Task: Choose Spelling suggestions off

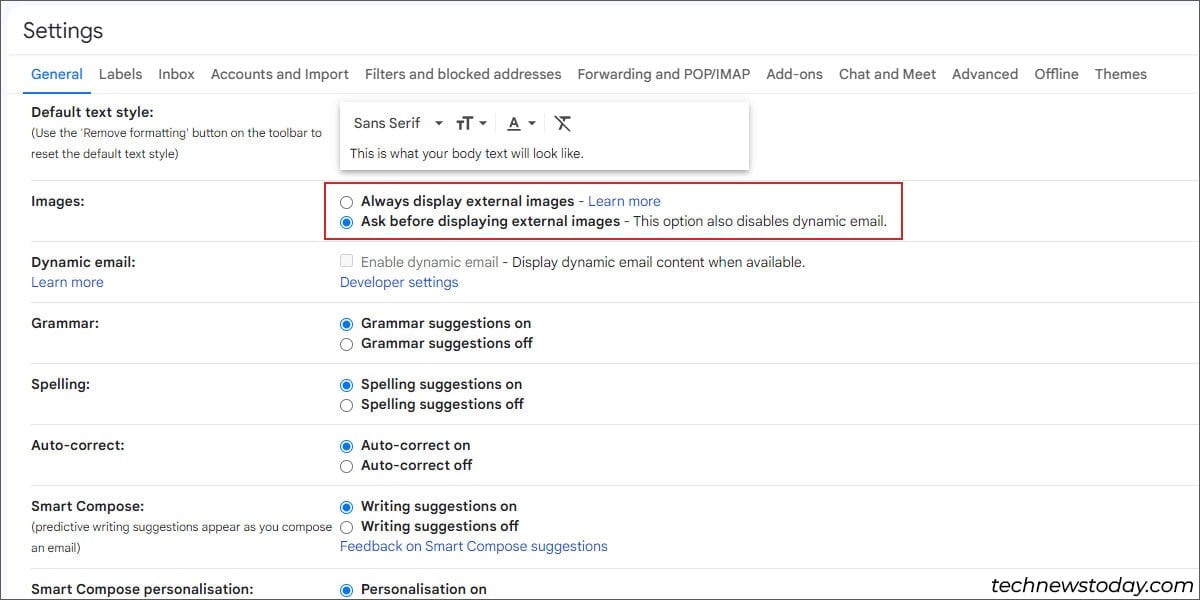Action: pos(347,405)
